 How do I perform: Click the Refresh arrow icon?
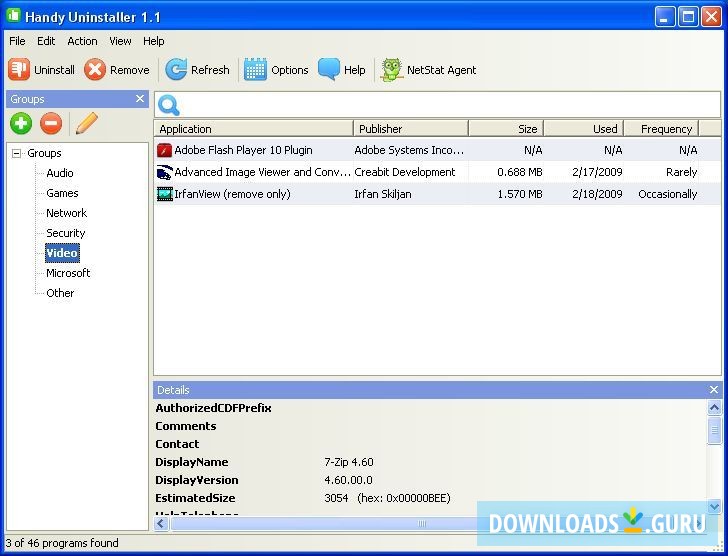(x=176, y=70)
